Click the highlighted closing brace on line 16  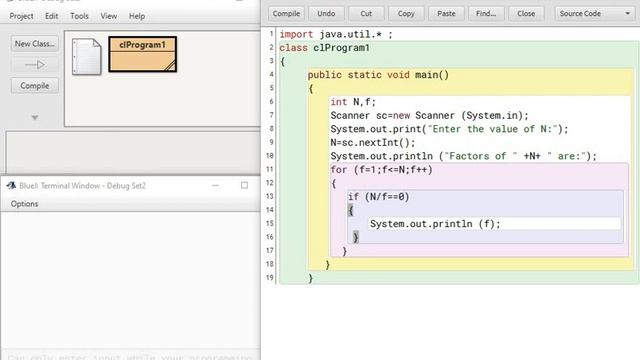[x=356, y=237]
